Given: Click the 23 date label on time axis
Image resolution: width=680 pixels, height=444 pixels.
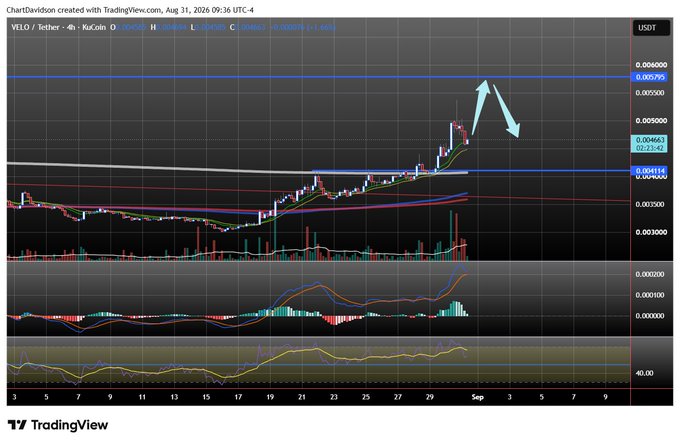Looking at the screenshot, I should (334, 397).
